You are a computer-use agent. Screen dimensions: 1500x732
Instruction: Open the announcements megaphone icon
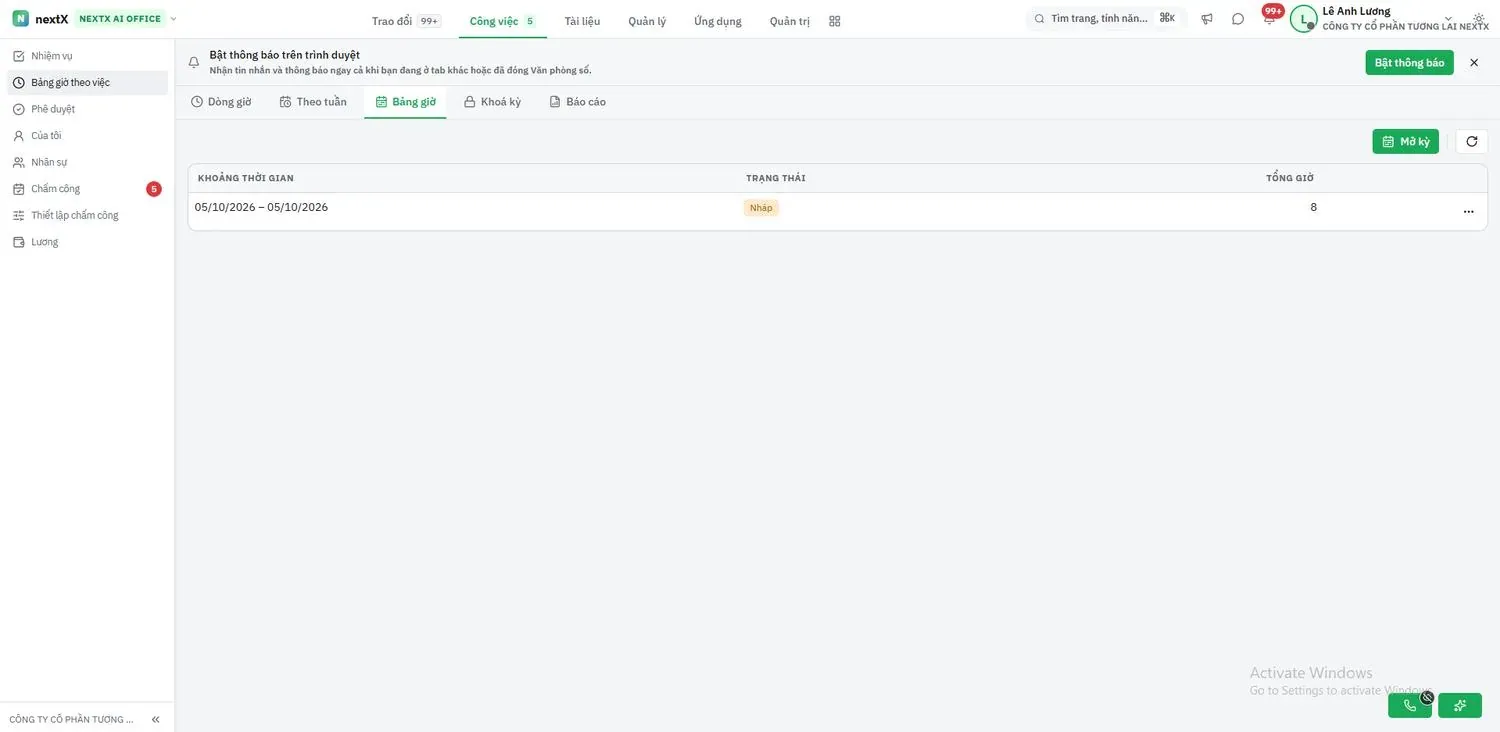[1207, 19]
